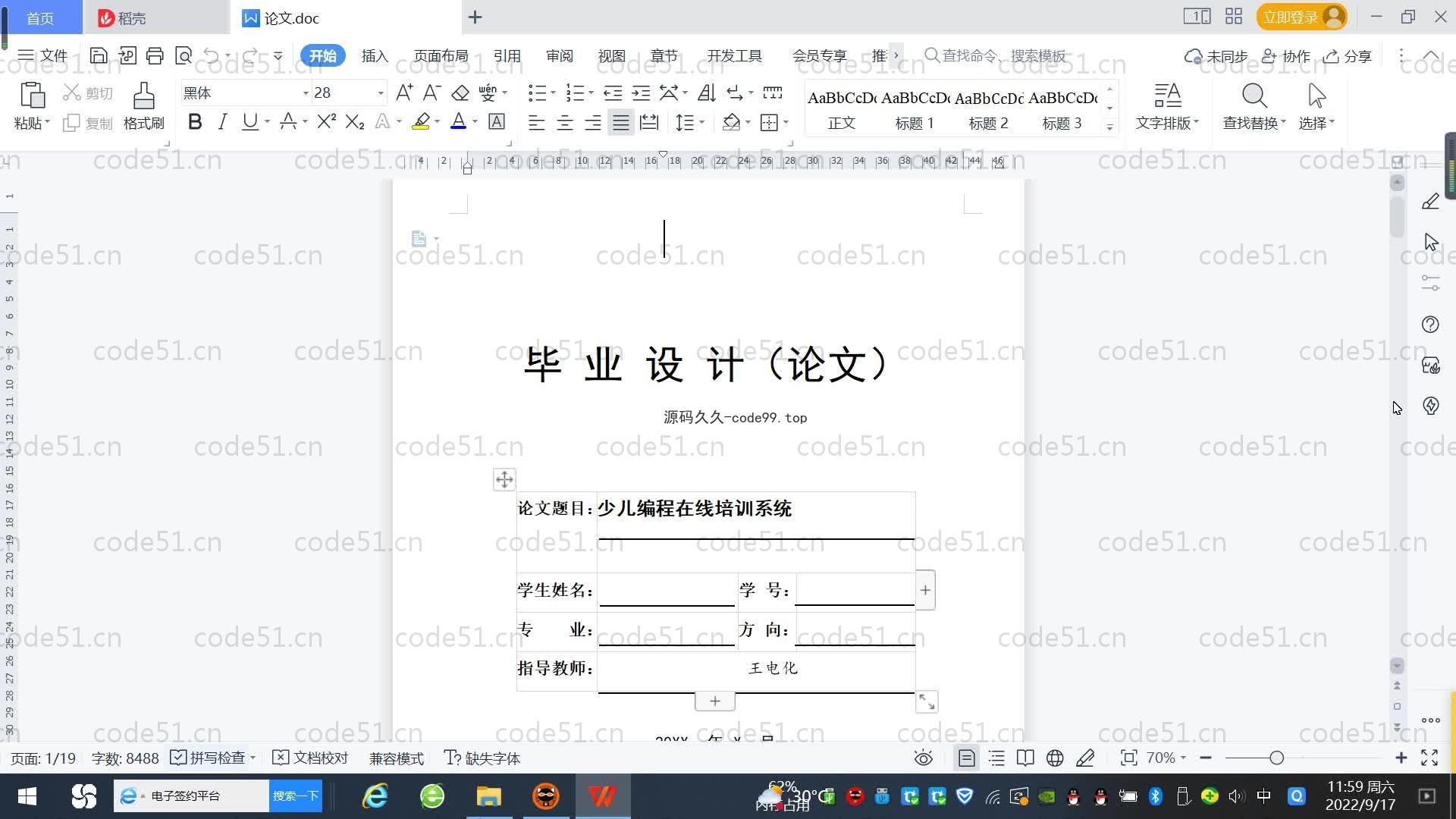The width and height of the screenshot is (1456, 819).
Task: Switch to web layout globe icon
Action: [1055, 758]
